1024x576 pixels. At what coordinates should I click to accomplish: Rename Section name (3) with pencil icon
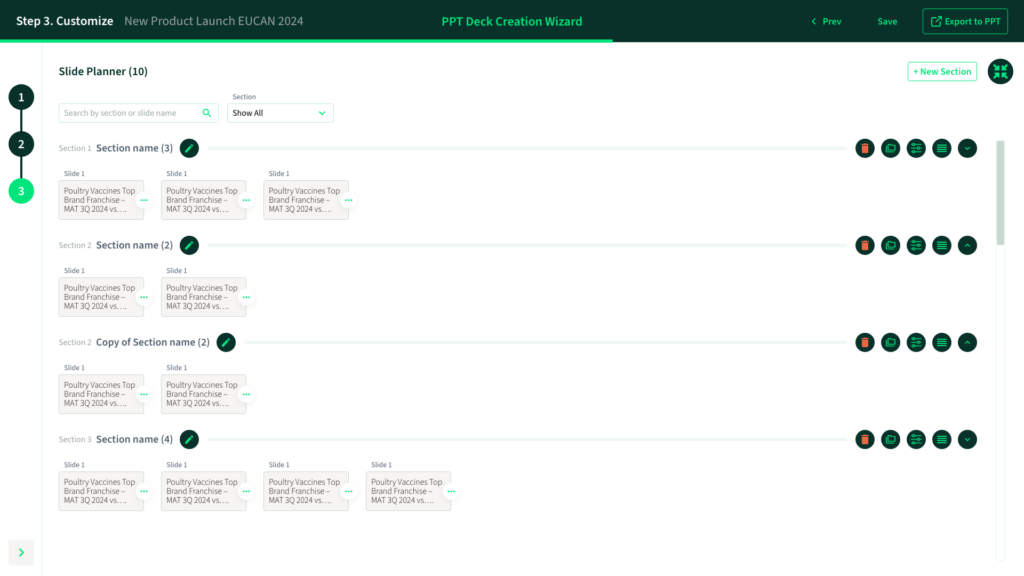click(189, 148)
